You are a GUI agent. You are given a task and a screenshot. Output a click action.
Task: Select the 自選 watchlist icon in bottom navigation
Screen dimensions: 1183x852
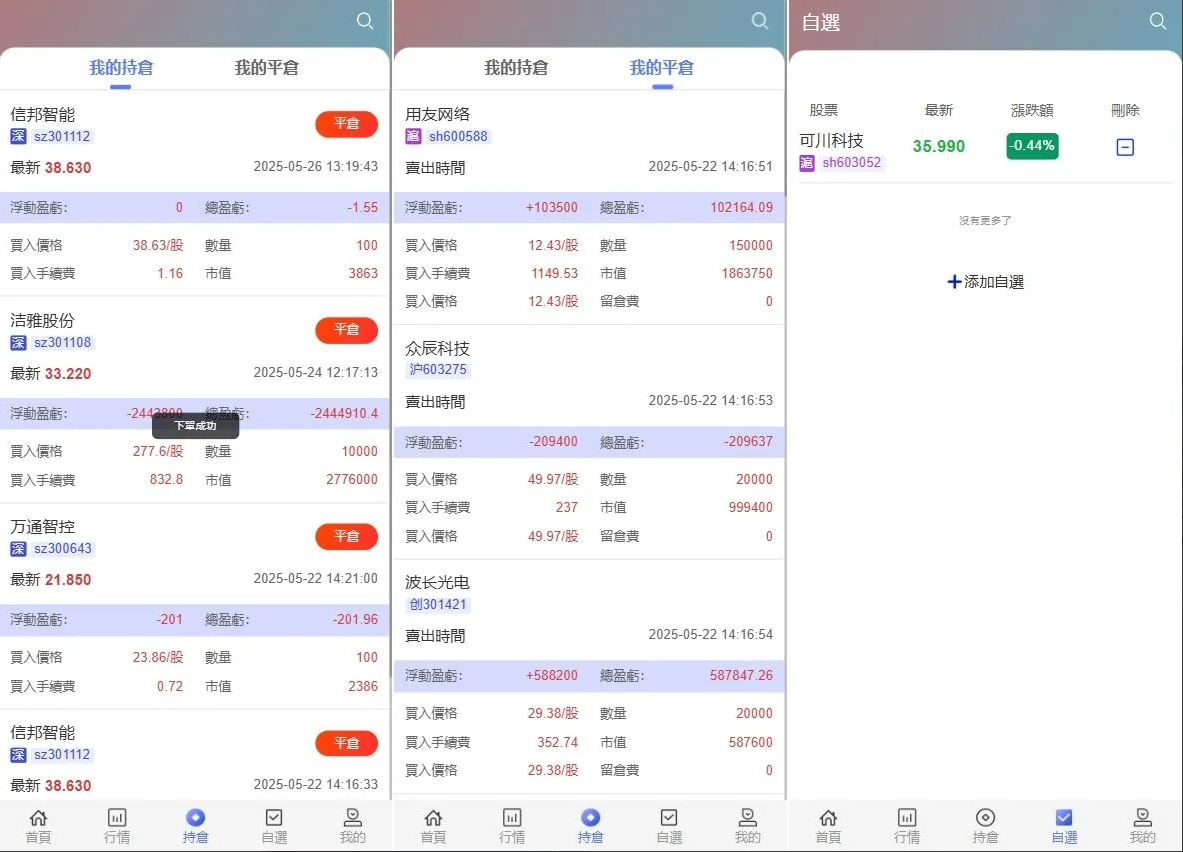(x=275, y=825)
